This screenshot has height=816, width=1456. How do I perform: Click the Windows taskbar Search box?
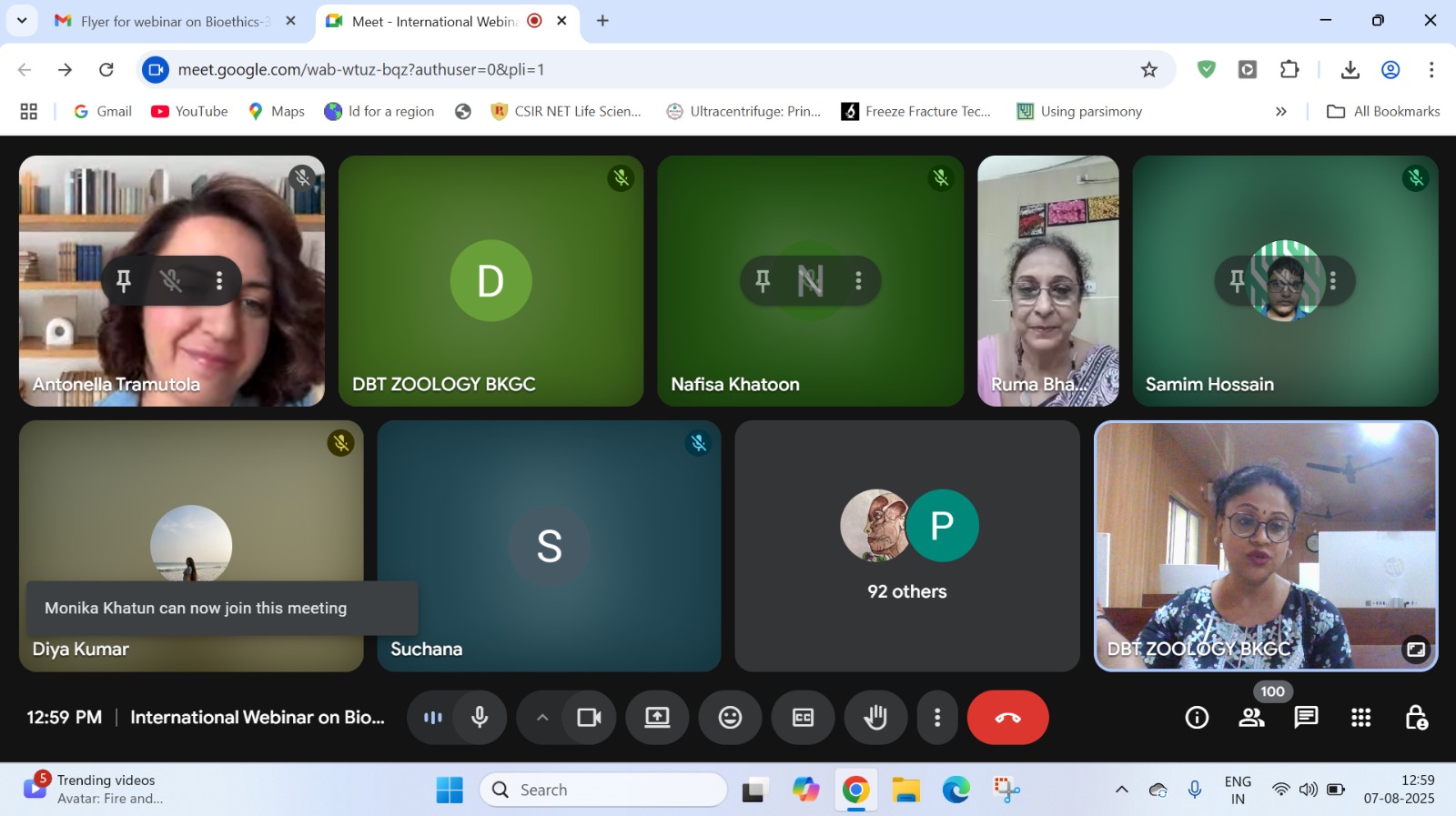[x=603, y=790]
